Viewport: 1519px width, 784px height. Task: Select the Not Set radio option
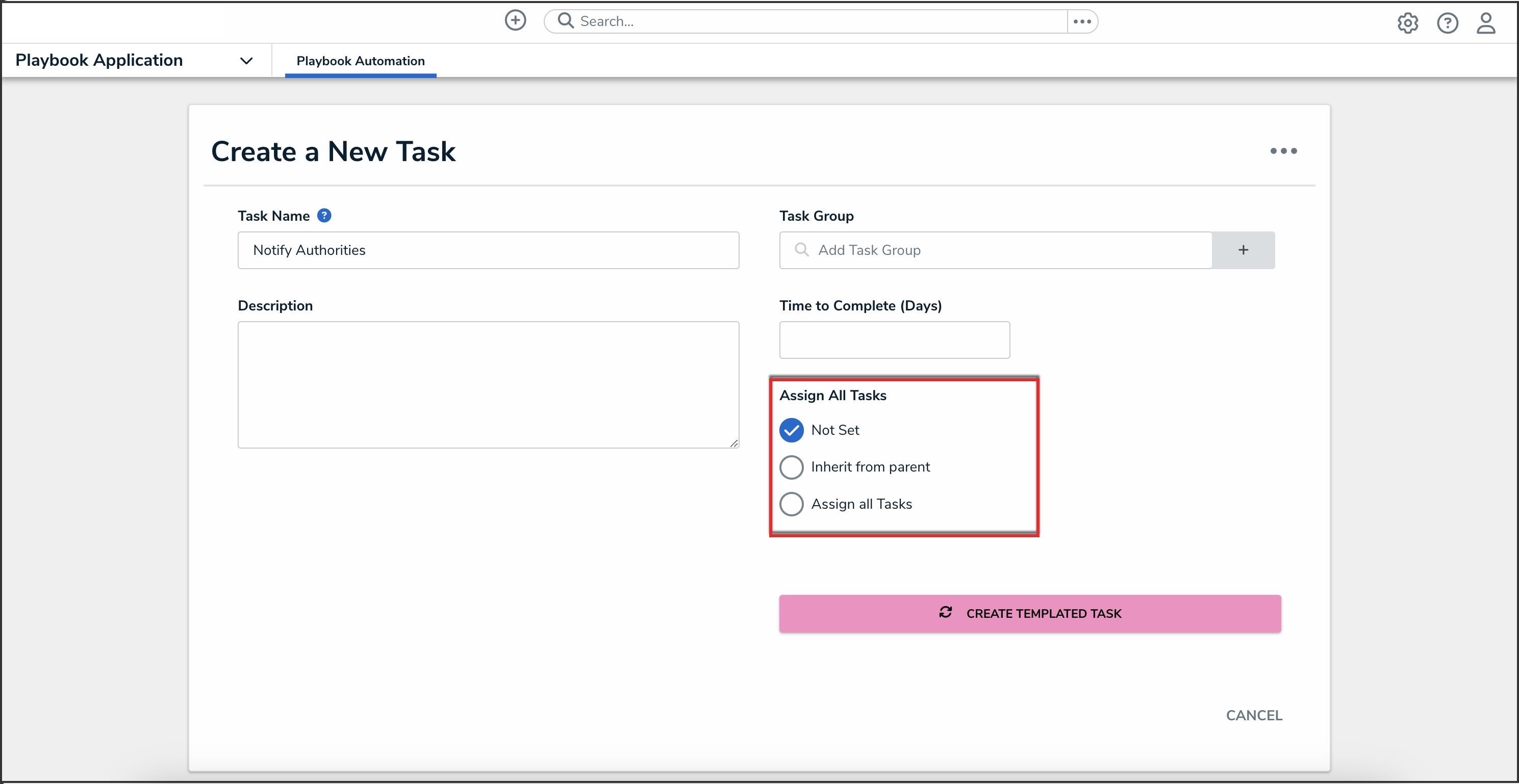tap(791, 430)
